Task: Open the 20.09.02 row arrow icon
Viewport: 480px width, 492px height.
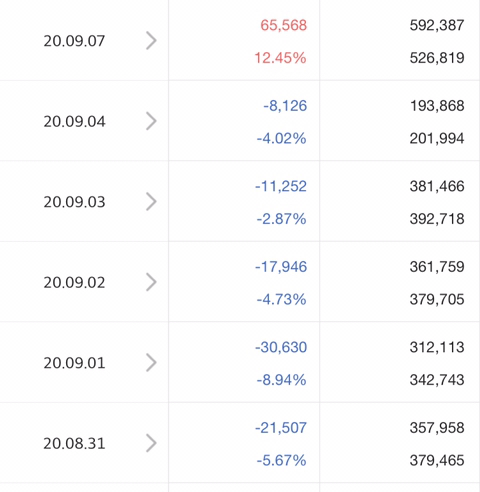Action: click(151, 282)
